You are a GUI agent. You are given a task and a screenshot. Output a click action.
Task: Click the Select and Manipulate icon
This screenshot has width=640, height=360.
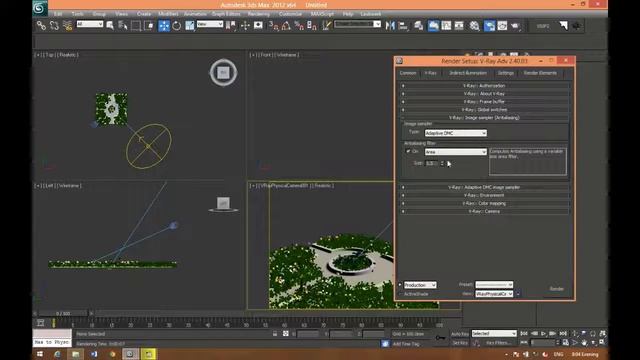[245, 26]
